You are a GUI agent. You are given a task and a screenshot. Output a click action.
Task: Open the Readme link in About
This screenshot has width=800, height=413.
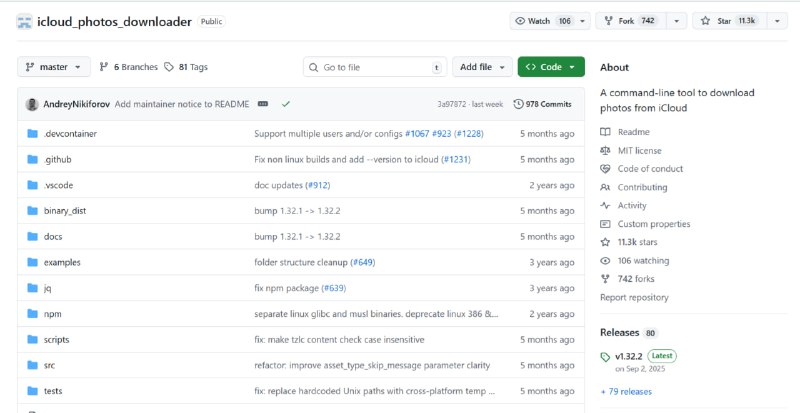(634, 132)
